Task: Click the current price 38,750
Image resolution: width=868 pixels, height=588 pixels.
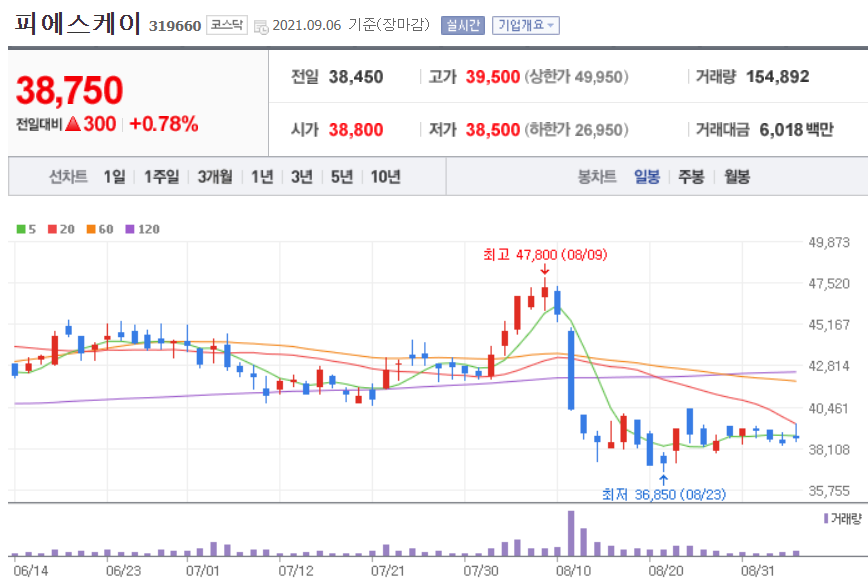Action: pyautogui.click(x=70, y=90)
